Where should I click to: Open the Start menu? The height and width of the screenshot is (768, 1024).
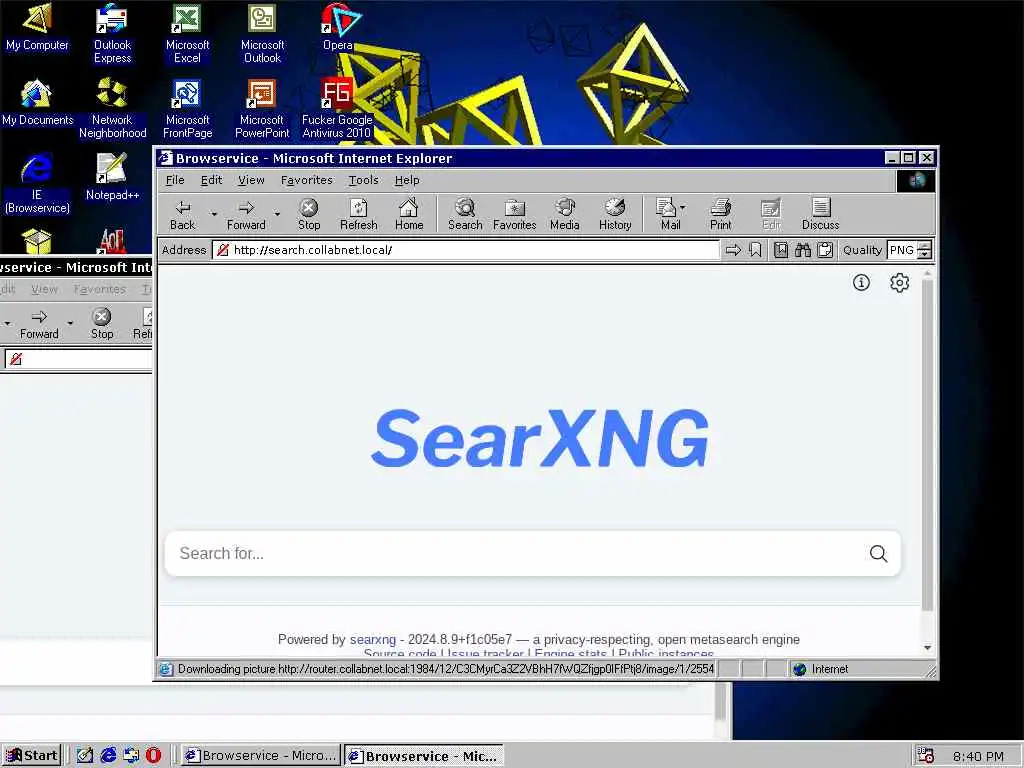pos(31,756)
